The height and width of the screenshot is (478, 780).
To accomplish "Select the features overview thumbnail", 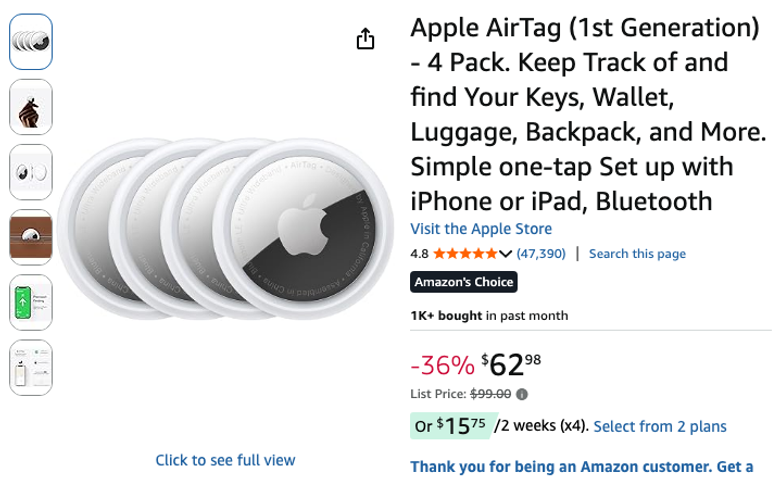I will [31, 368].
